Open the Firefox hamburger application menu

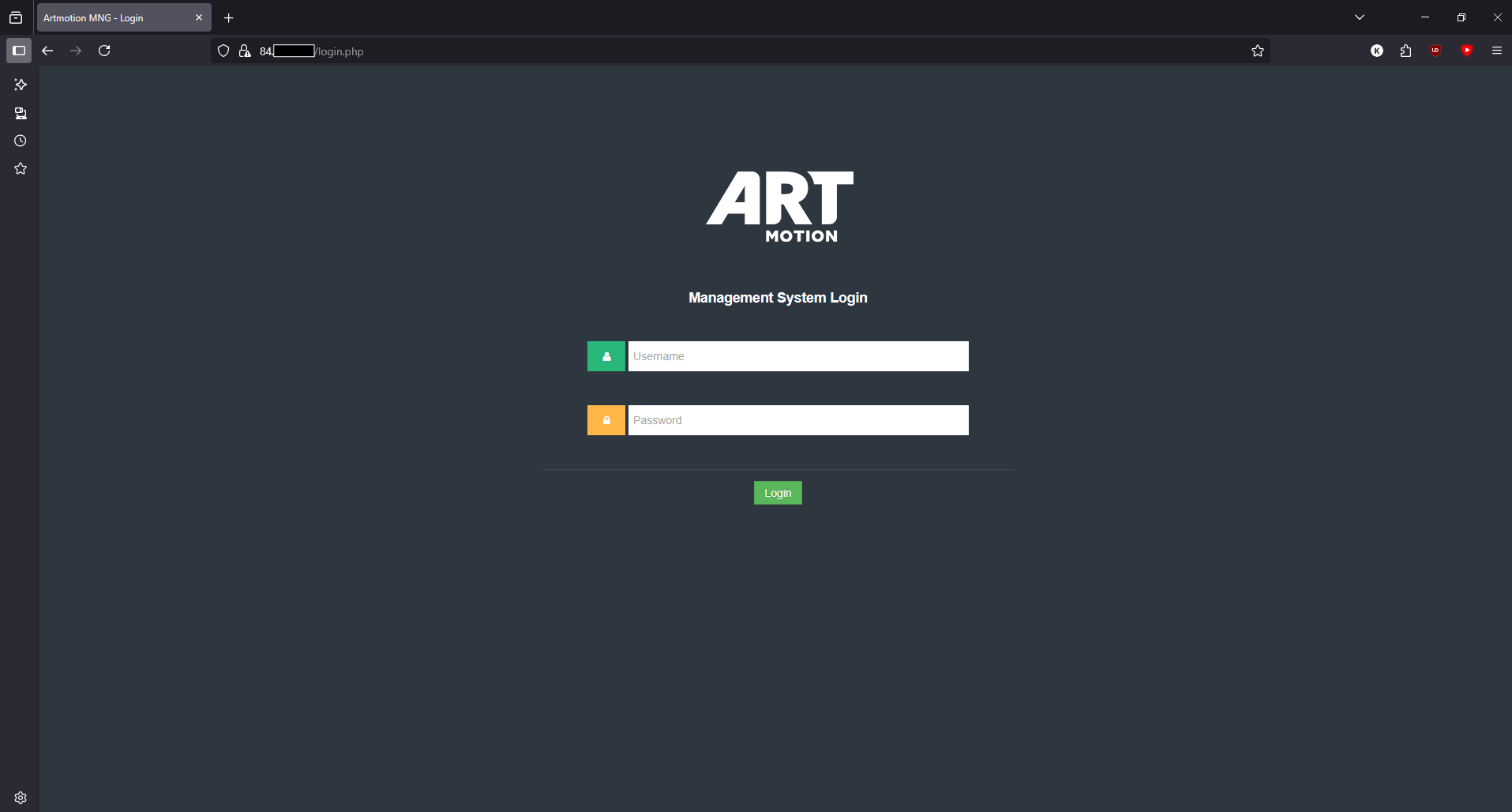[x=1496, y=51]
